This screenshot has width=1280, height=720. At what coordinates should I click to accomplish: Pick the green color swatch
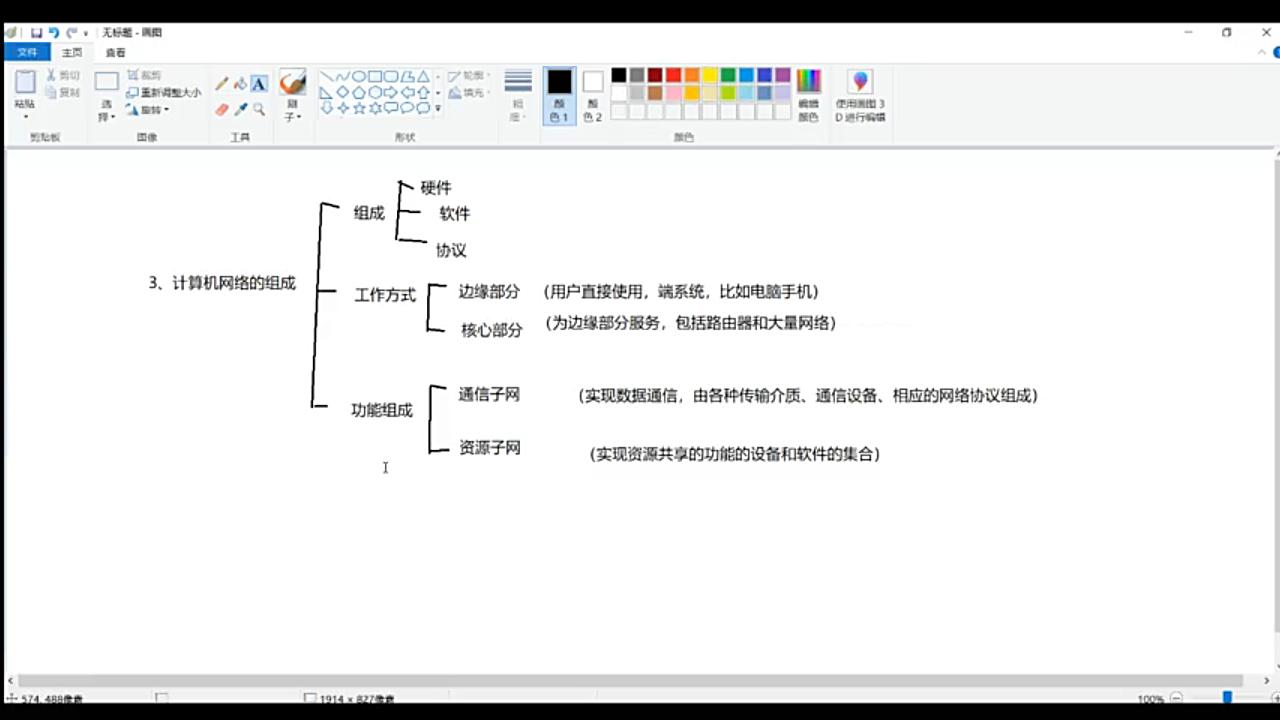(728, 75)
